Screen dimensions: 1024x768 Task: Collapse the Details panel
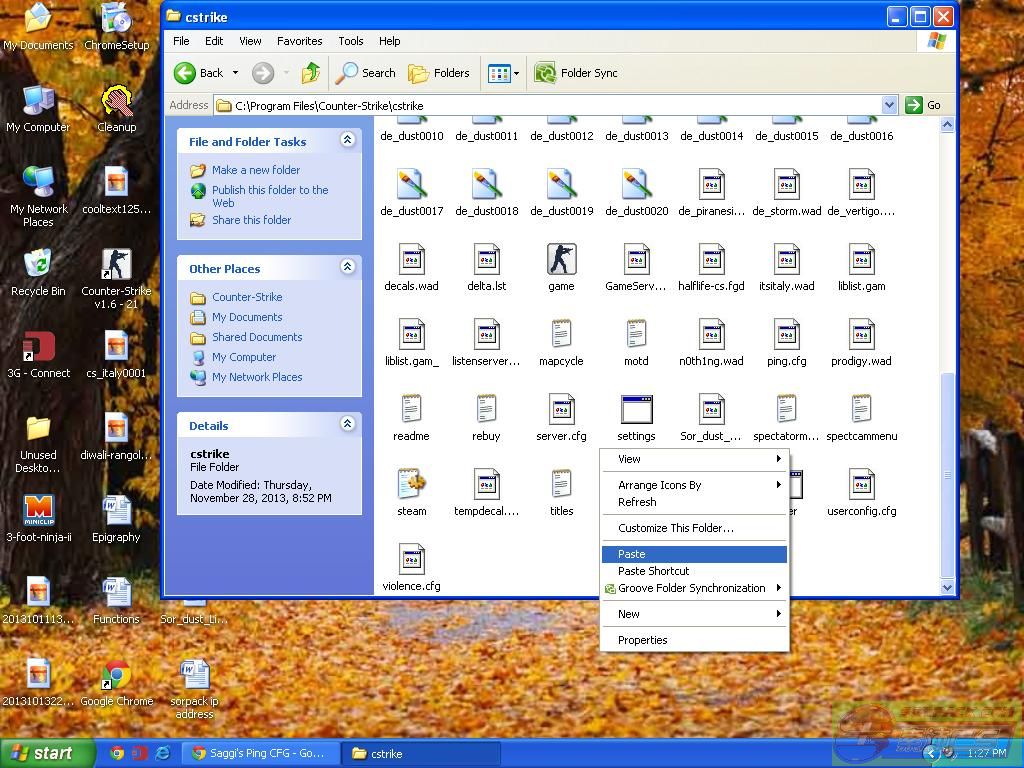coord(347,424)
